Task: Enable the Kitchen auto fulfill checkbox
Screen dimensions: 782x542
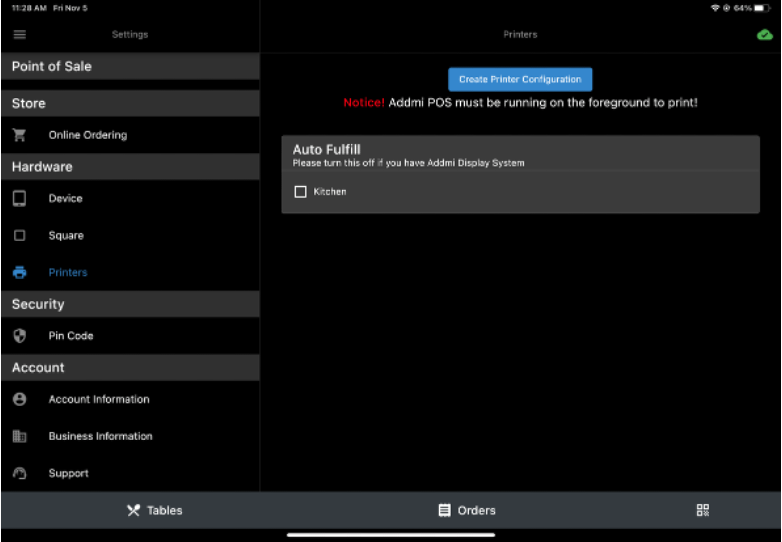Action: (300, 192)
